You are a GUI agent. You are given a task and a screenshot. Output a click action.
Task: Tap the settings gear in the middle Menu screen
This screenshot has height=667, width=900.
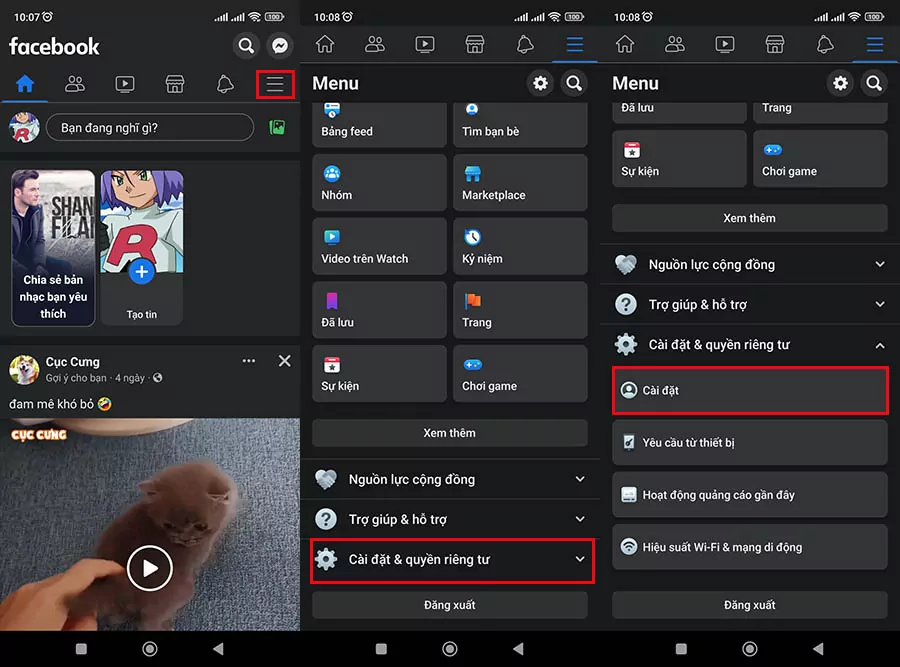coord(540,83)
